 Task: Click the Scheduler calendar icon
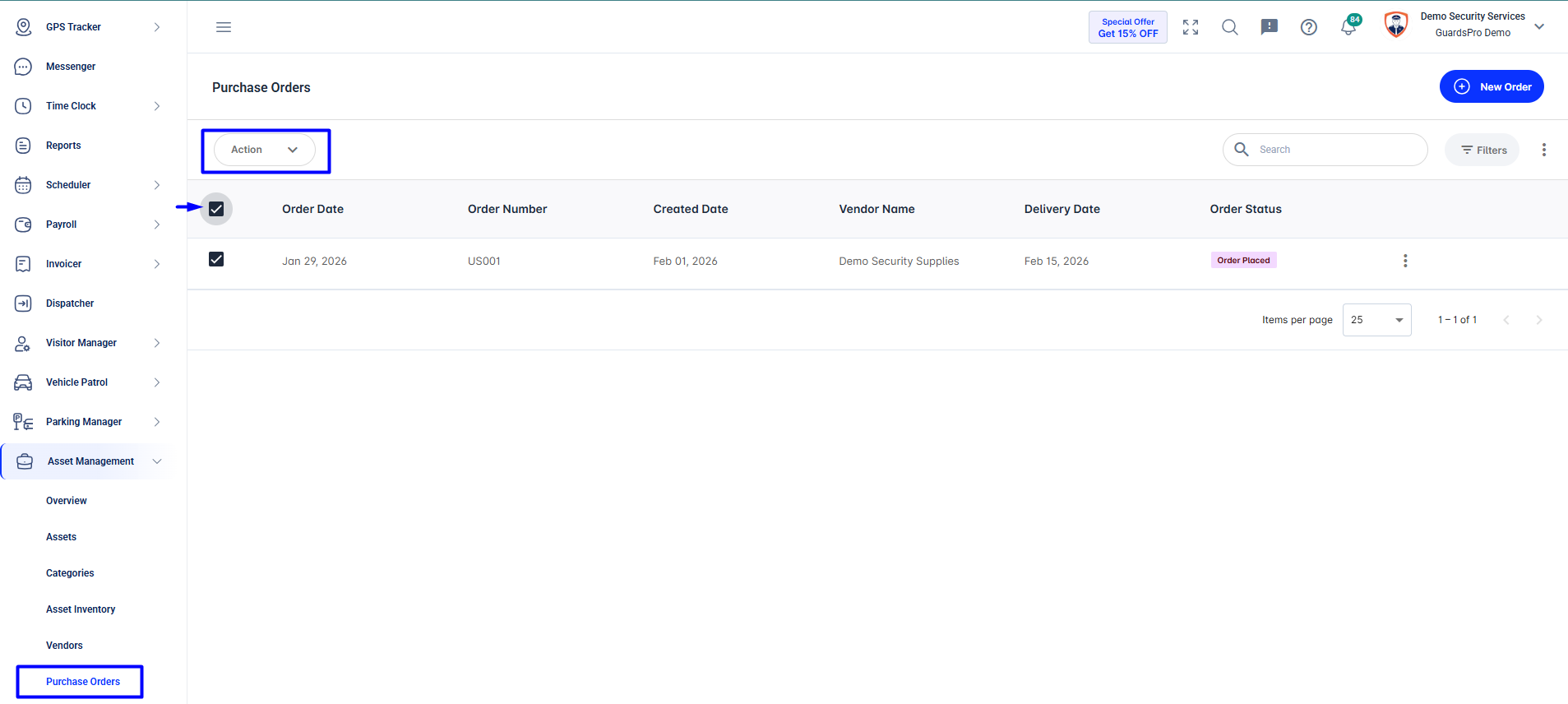point(23,185)
